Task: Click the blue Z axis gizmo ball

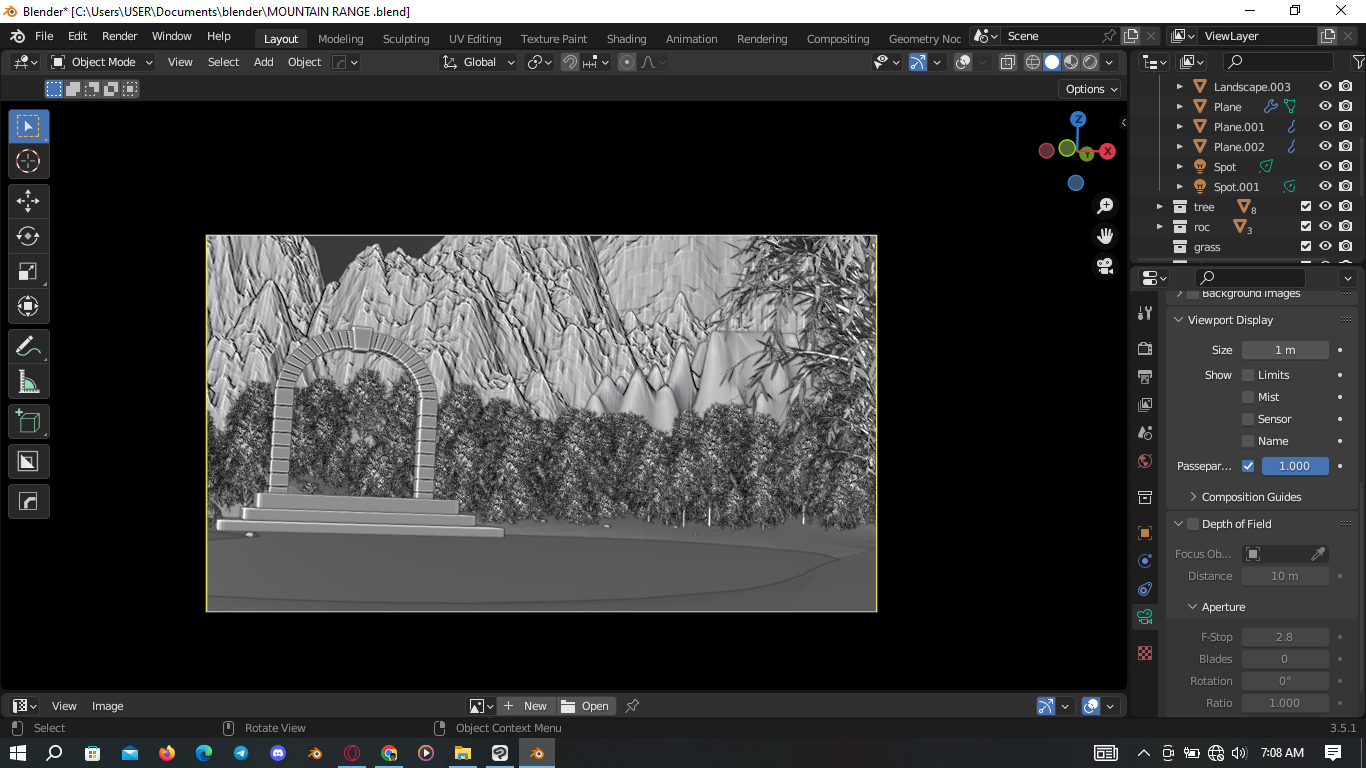Action: pyautogui.click(x=1078, y=119)
